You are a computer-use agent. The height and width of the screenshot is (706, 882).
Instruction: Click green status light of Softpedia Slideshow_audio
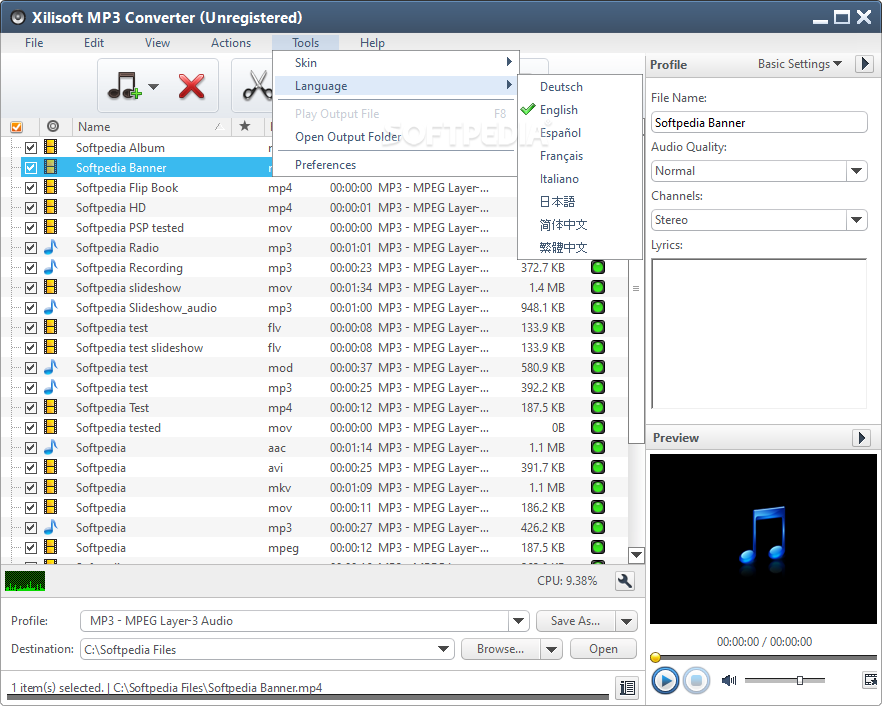point(598,308)
